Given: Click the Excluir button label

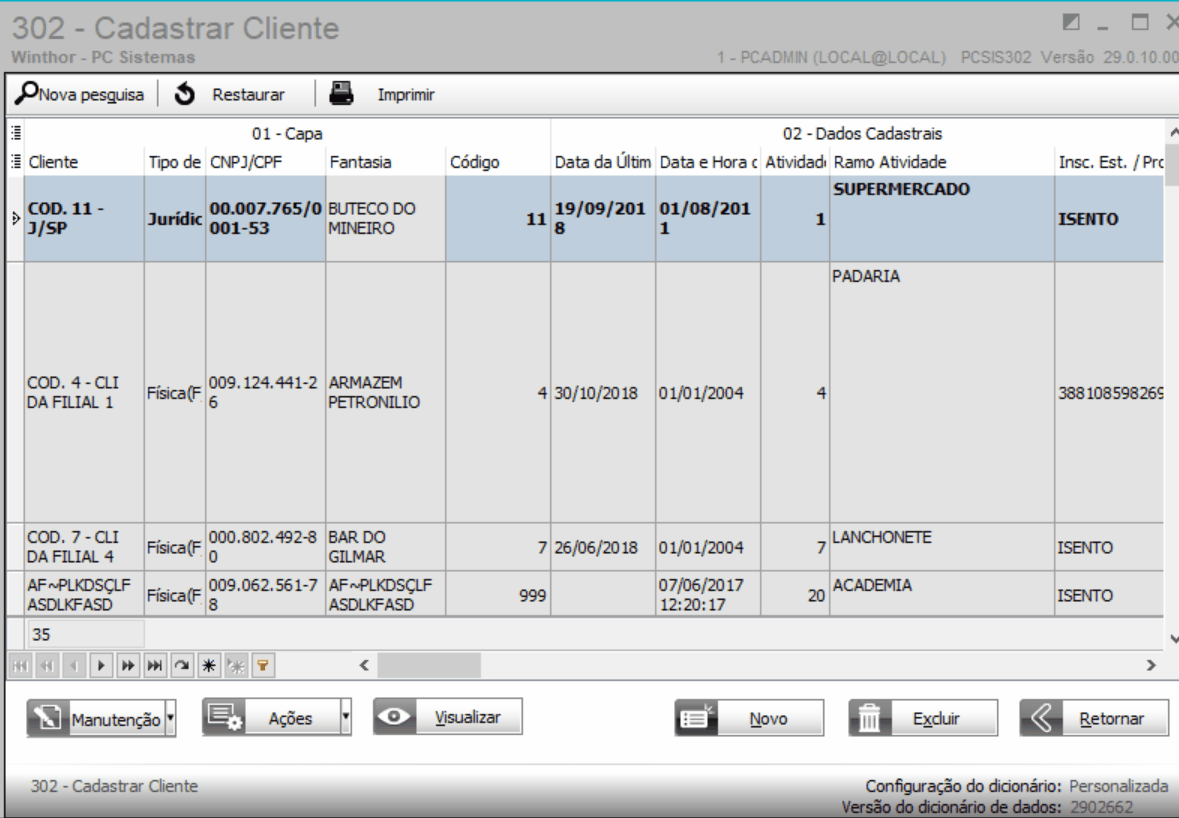Looking at the screenshot, I should 936,719.
